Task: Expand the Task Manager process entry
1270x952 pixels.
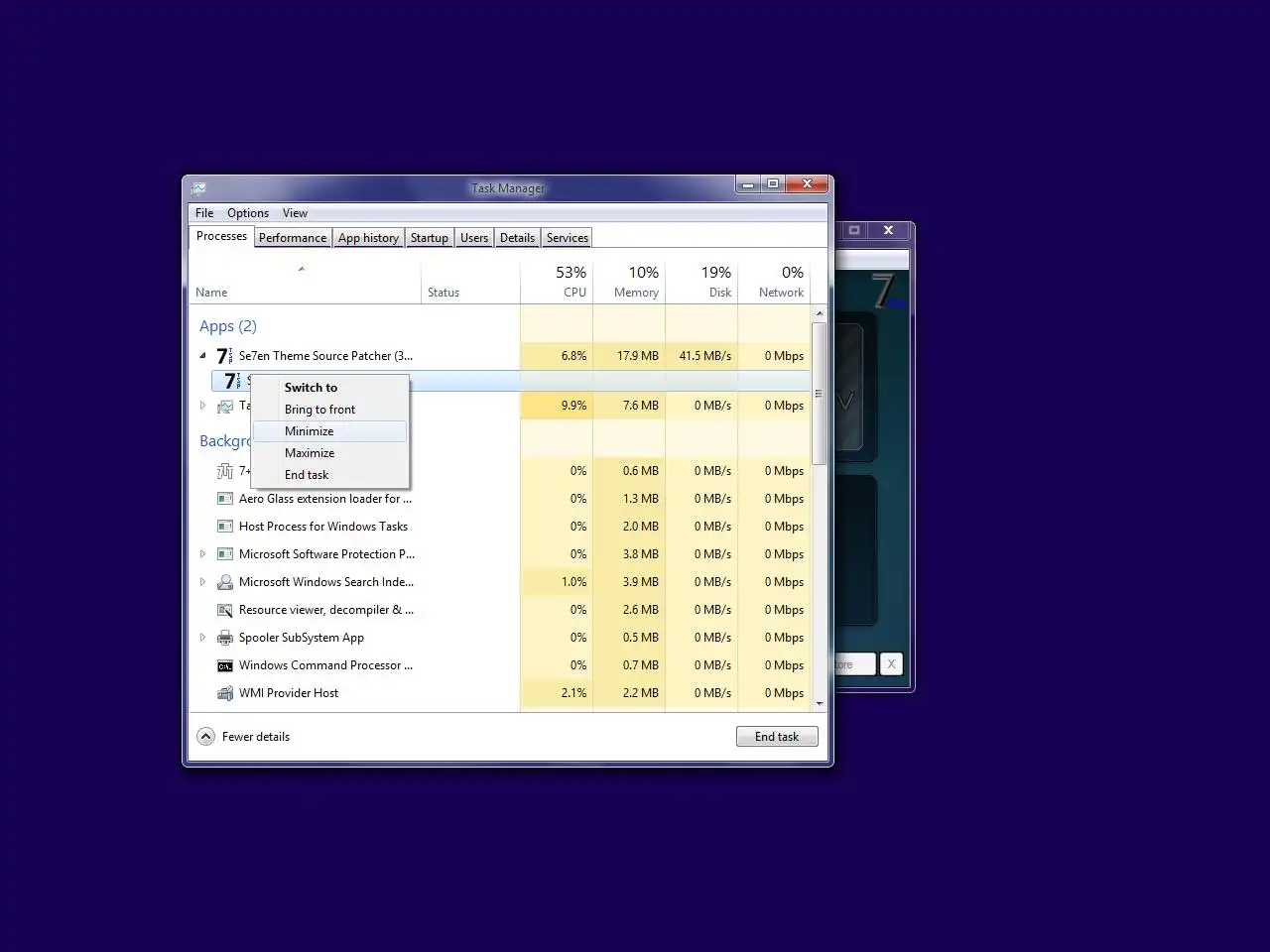Action: coord(203,406)
